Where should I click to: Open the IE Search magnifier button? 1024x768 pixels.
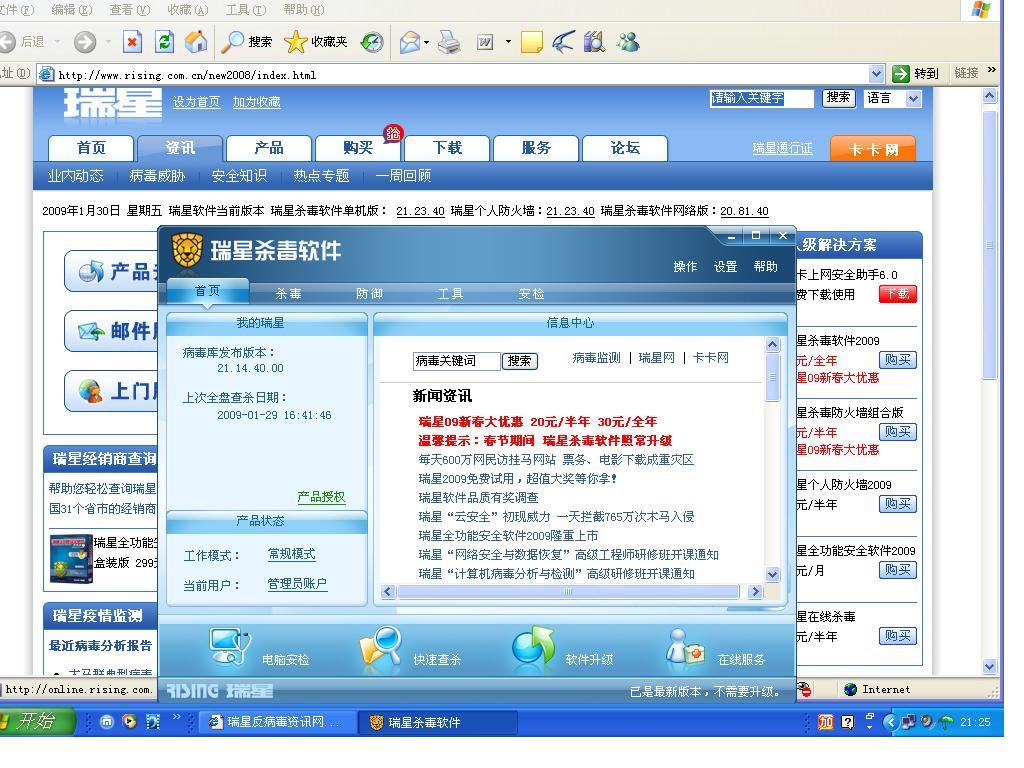[x=246, y=42]
